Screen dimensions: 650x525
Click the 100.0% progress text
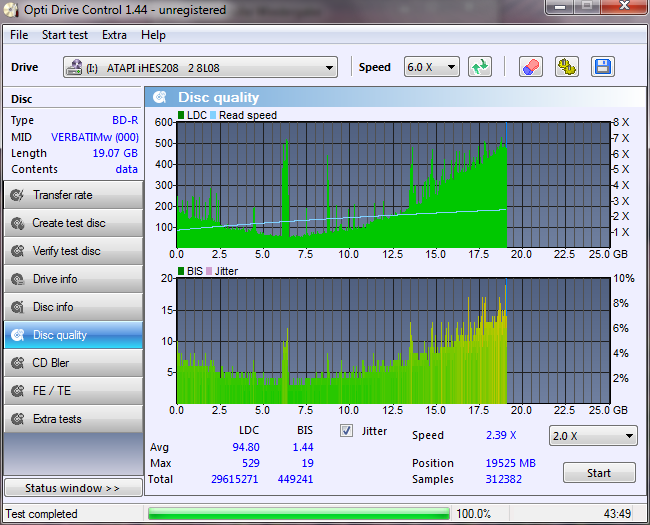pyautogui.click(x=473, y=514)
